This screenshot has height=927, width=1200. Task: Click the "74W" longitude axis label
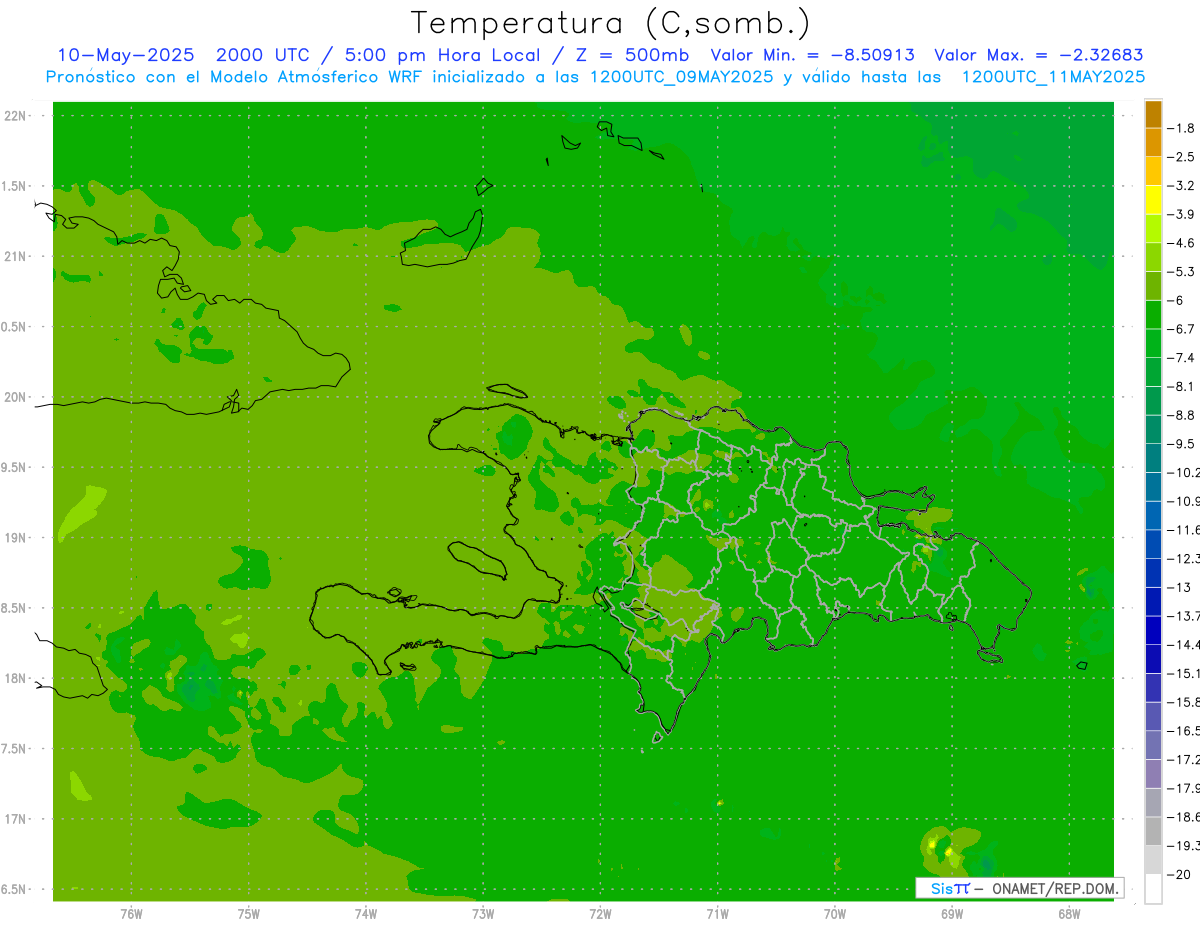point(366,914)
